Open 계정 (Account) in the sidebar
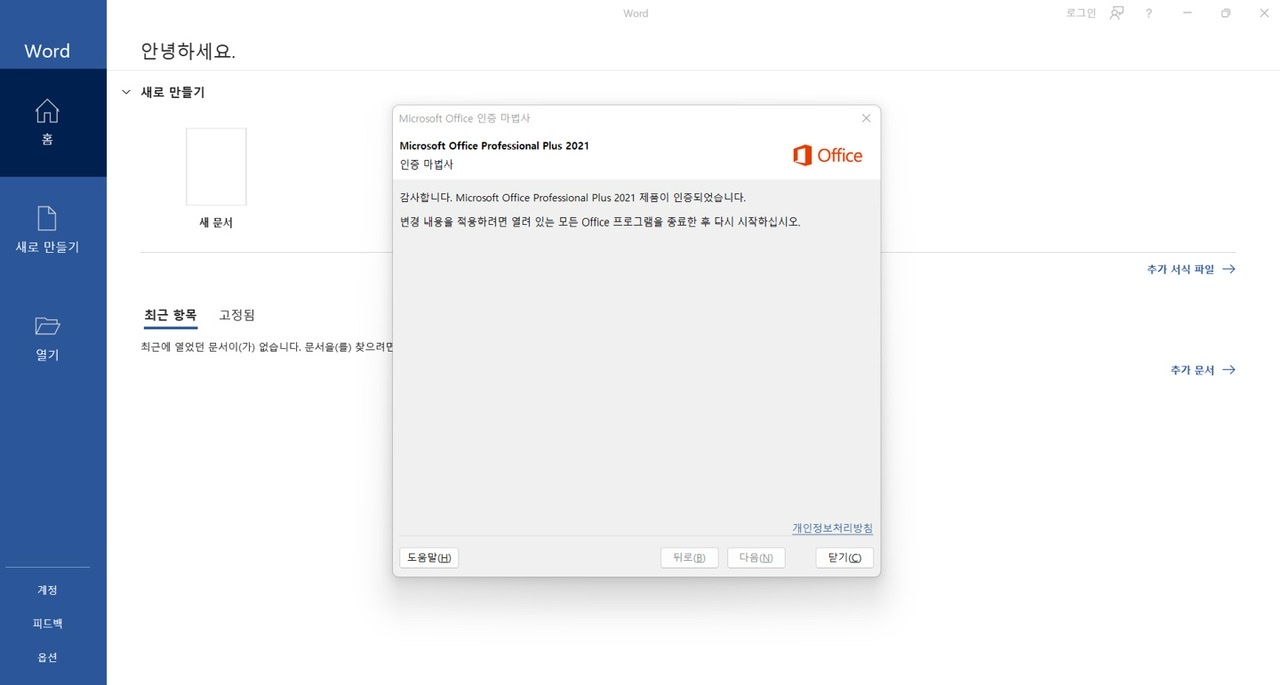 click(47, 590)
